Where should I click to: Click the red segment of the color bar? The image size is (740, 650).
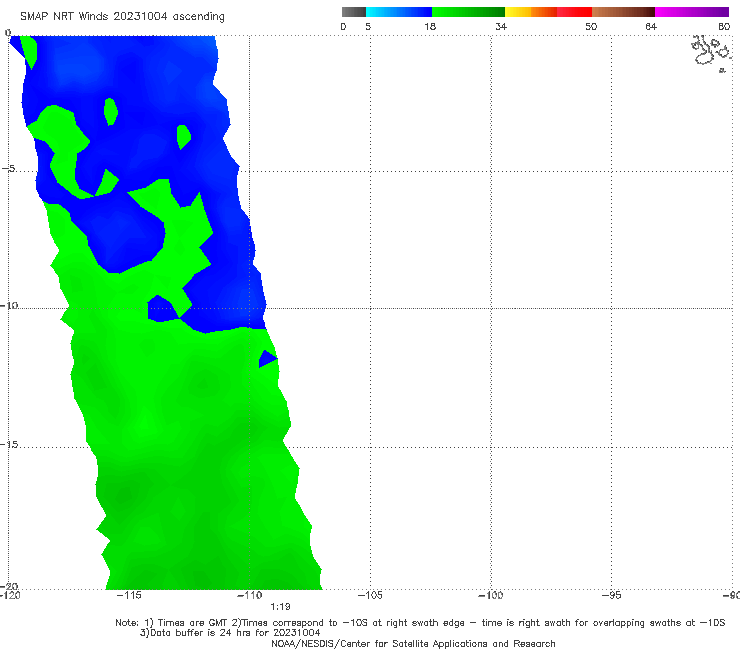(574, 12)
